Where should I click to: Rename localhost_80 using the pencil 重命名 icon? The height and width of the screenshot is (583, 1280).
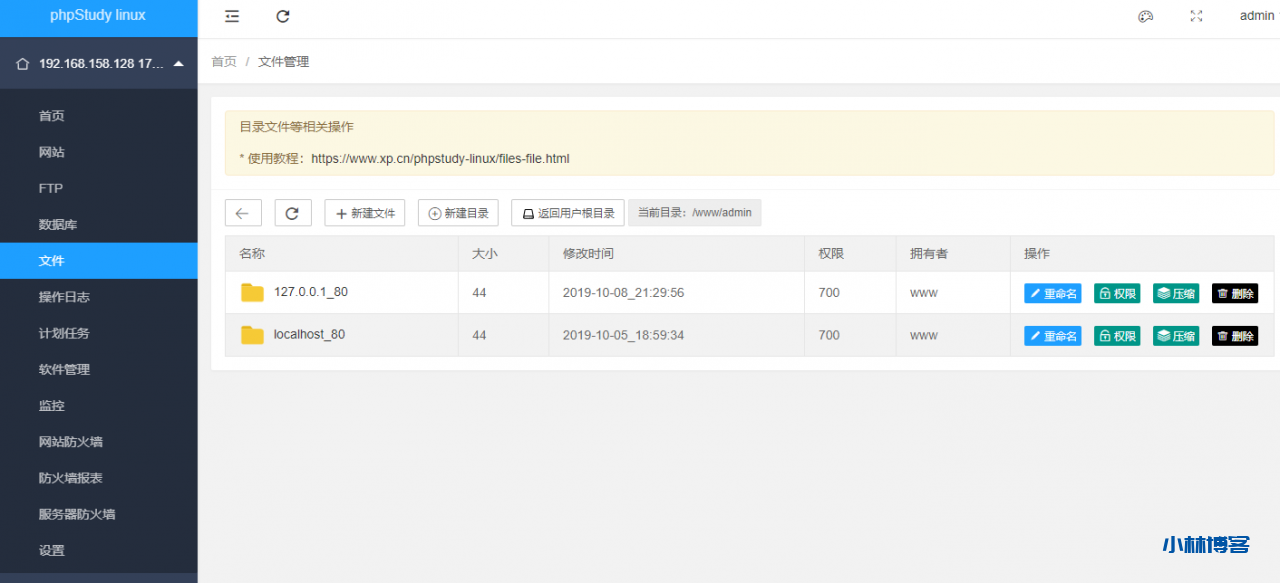(1052, 336)
